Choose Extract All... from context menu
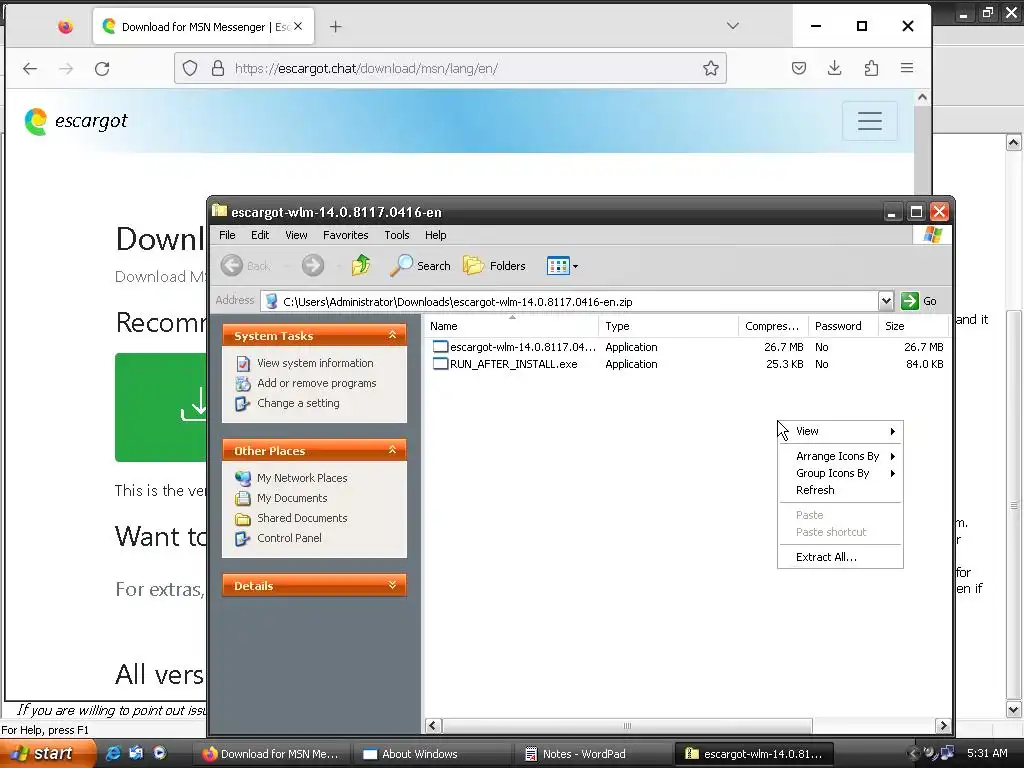 pyautogui.click(x=840, y=557)
